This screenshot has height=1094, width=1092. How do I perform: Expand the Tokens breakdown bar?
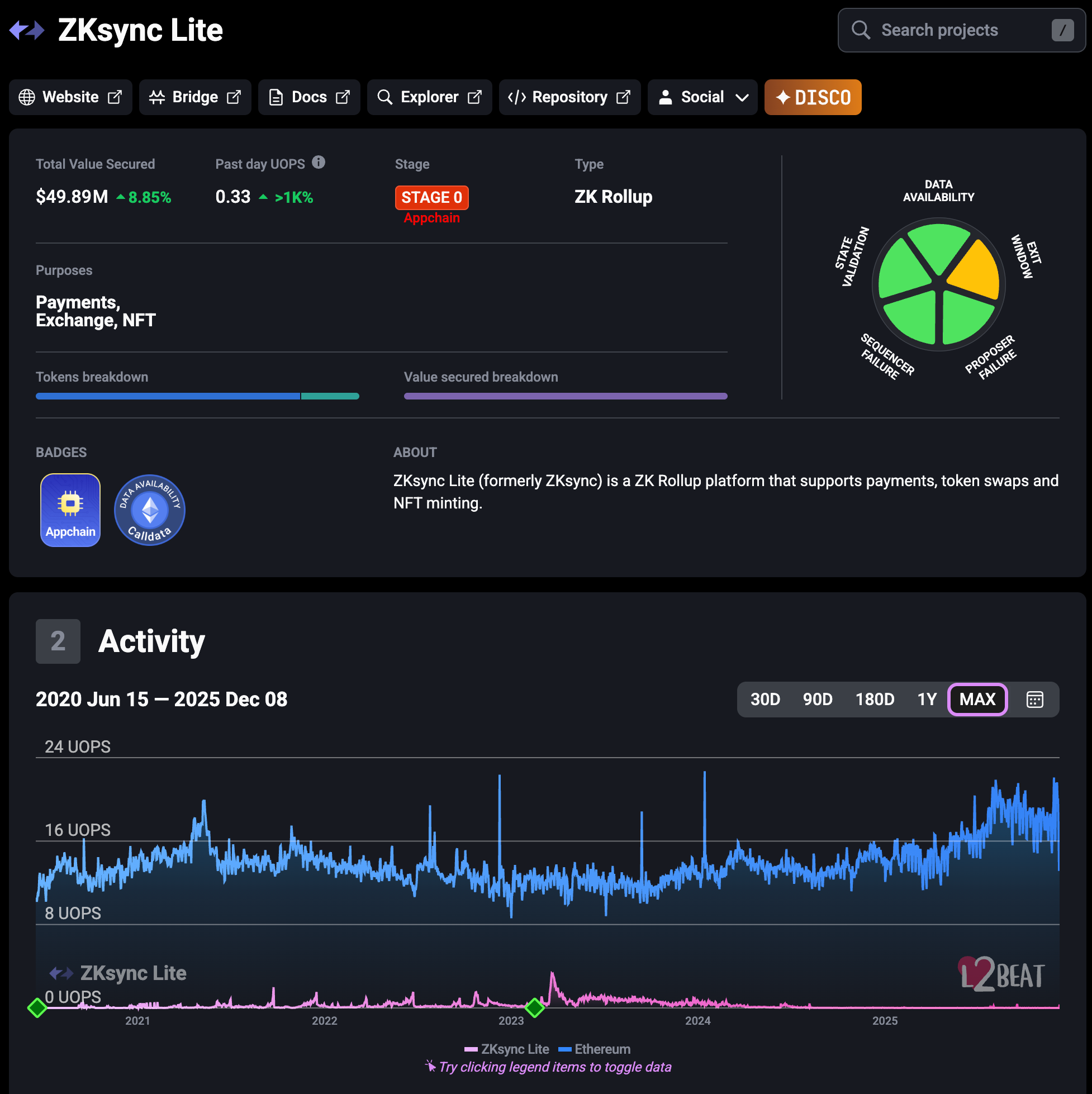click(197, 396)
